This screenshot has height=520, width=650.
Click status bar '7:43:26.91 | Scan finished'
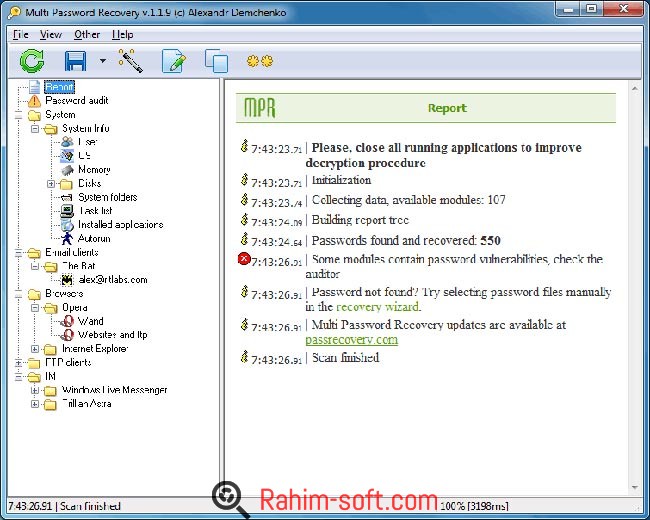tap(65, 506)
